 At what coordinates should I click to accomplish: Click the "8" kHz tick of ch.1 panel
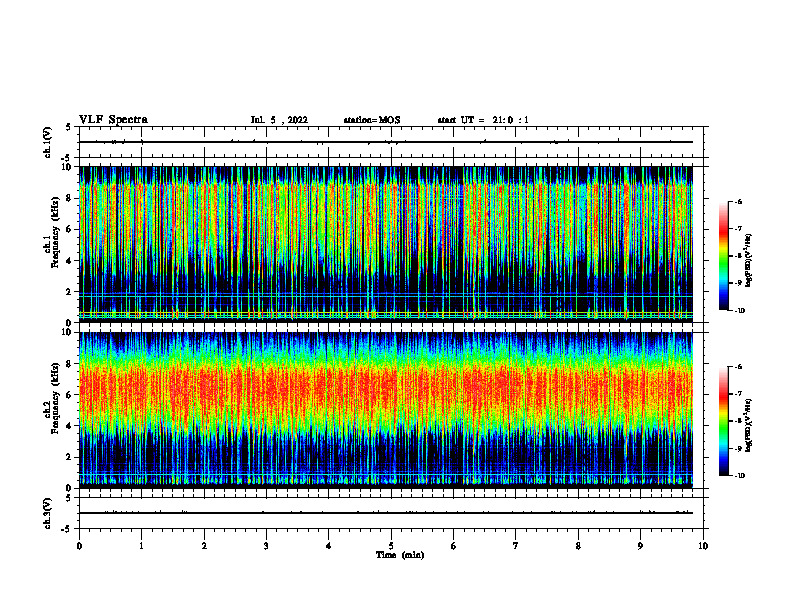click(71, 198)
